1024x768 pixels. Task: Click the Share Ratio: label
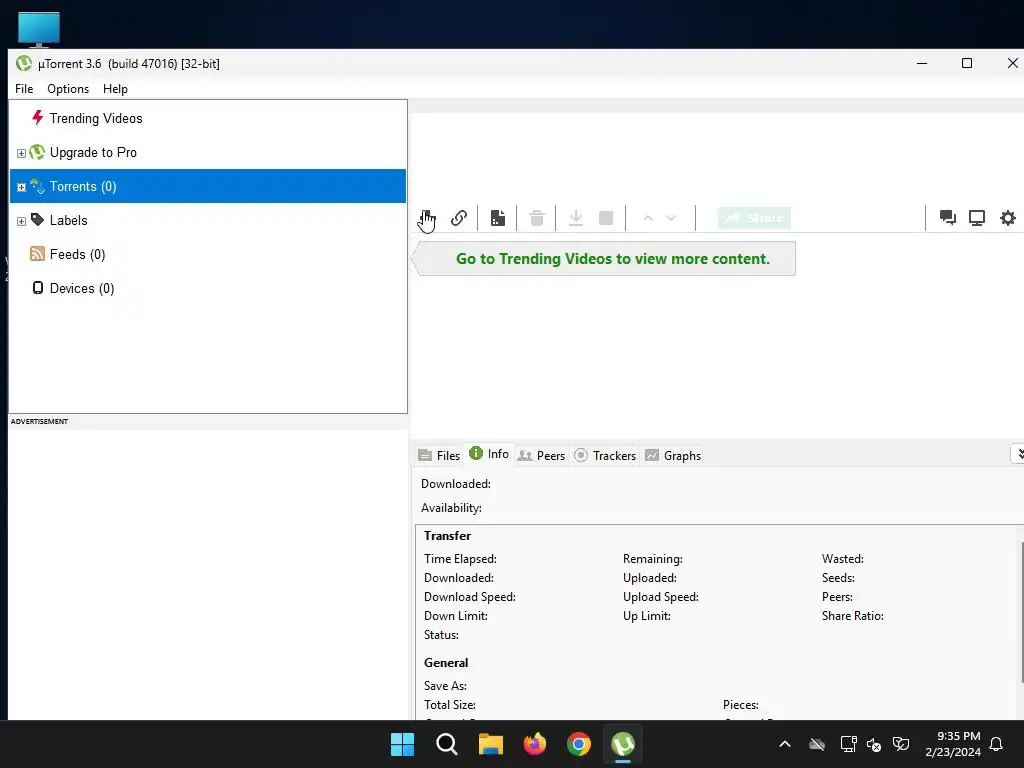point(852,616)
